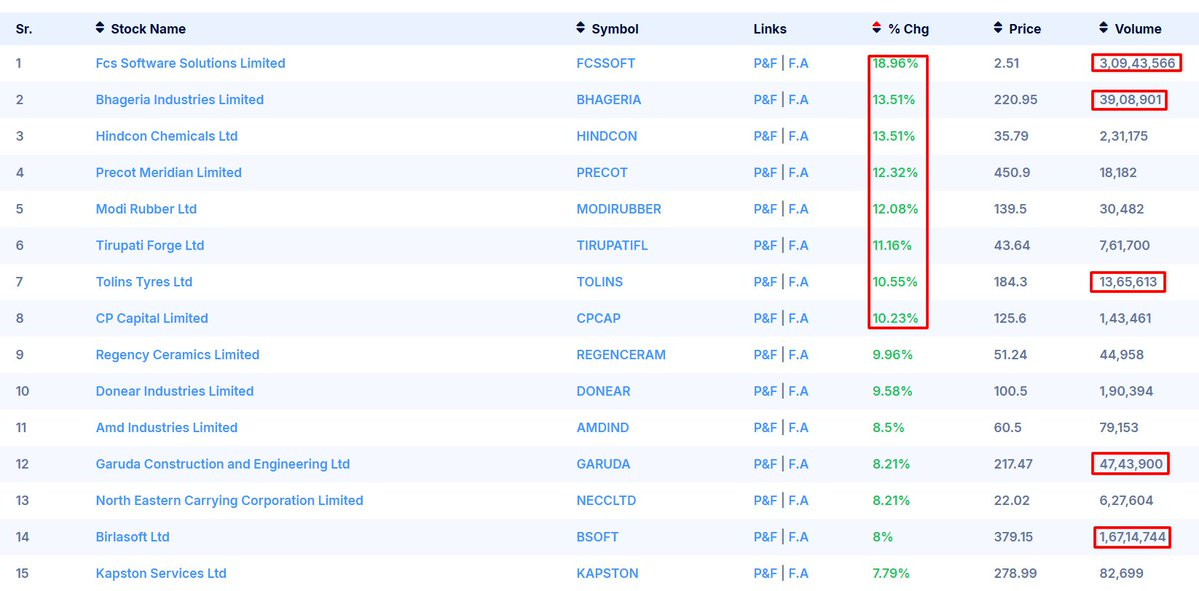The width and height of the screenshot is (1199, 591).
Task: Open F.A link for MODIRUBBER row
Action: click(x=798, y=209)
